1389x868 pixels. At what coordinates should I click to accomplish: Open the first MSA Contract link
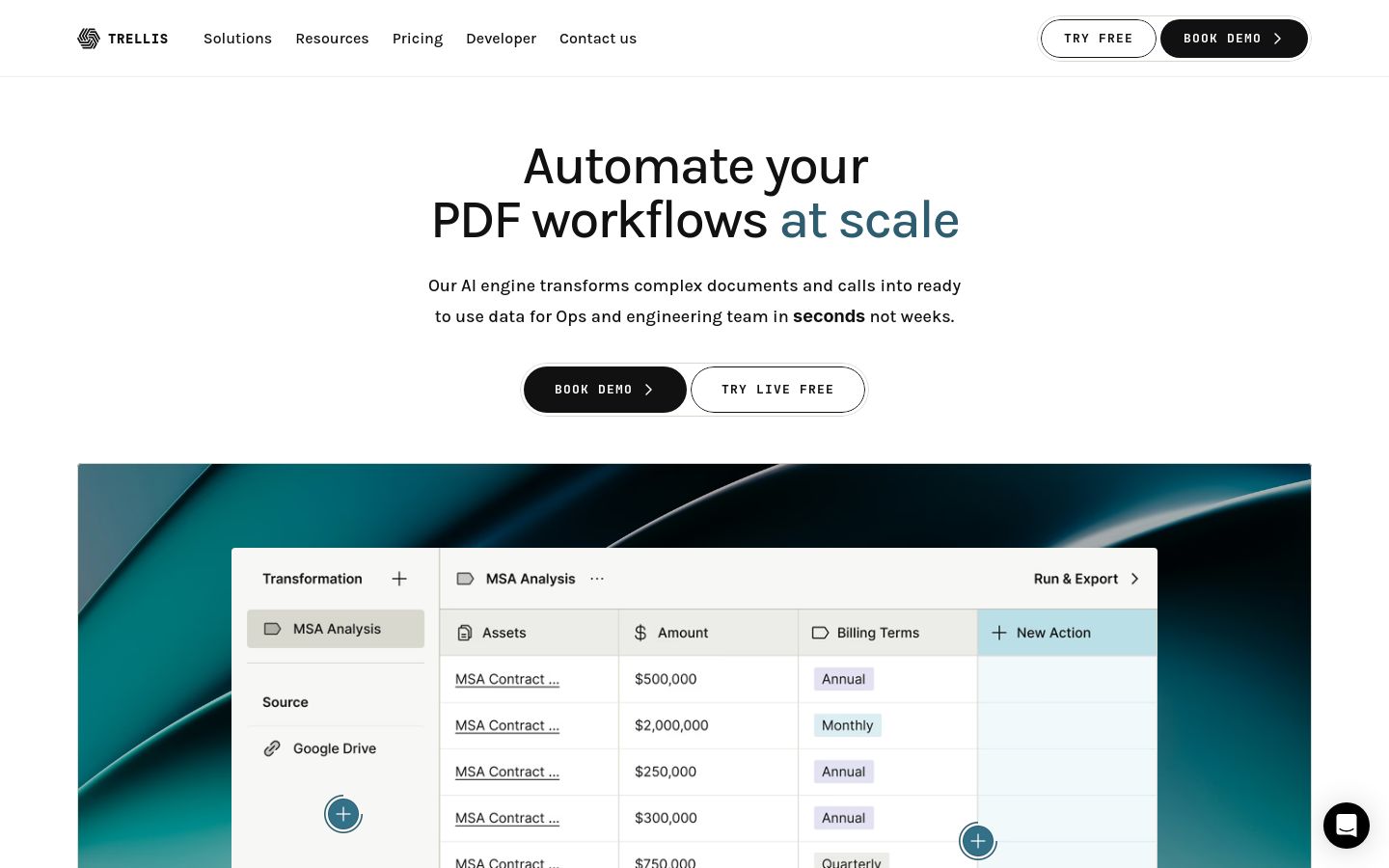pos(507,679)
